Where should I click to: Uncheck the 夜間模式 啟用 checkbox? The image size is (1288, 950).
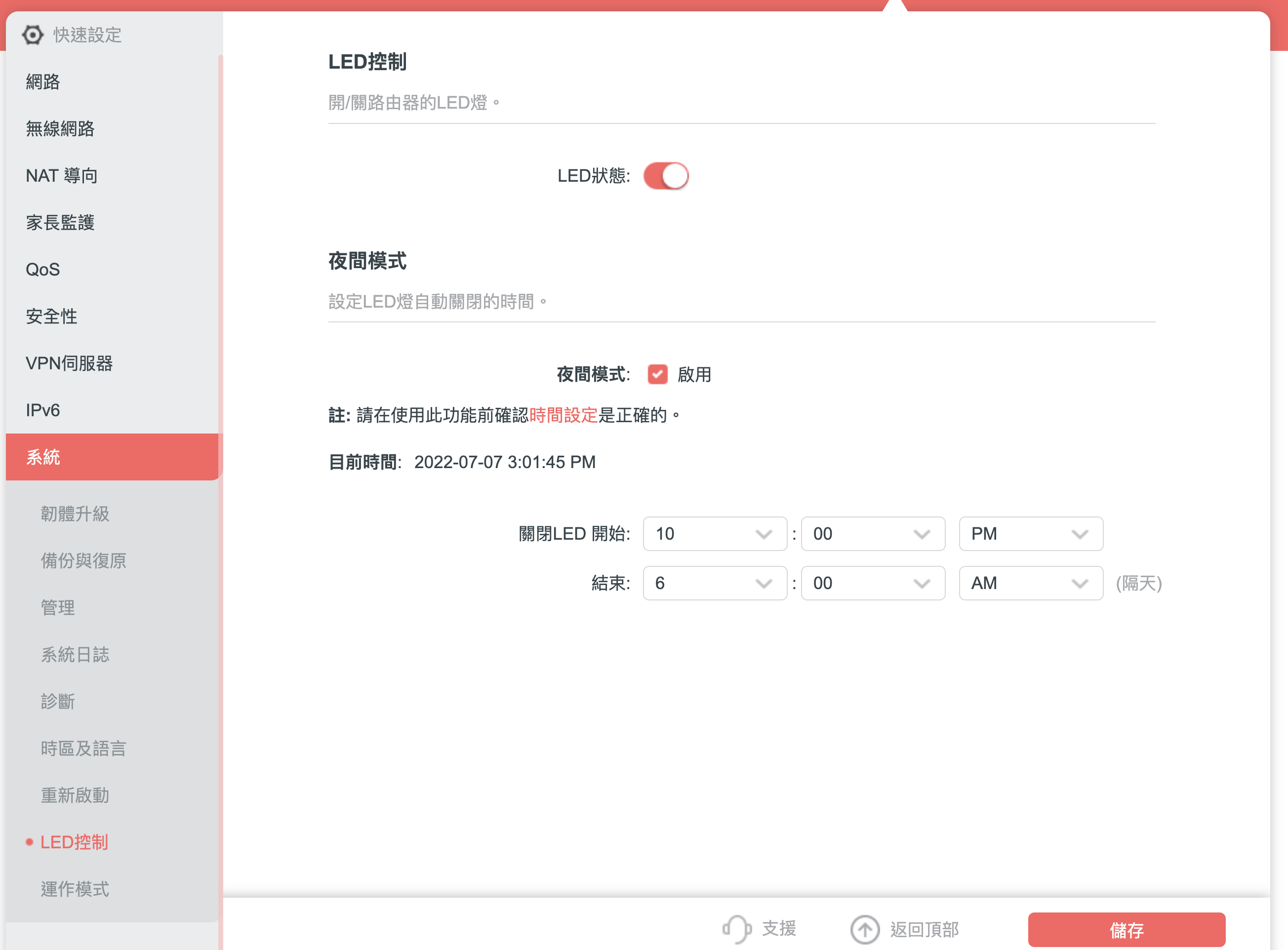click(x=657, y=374)
